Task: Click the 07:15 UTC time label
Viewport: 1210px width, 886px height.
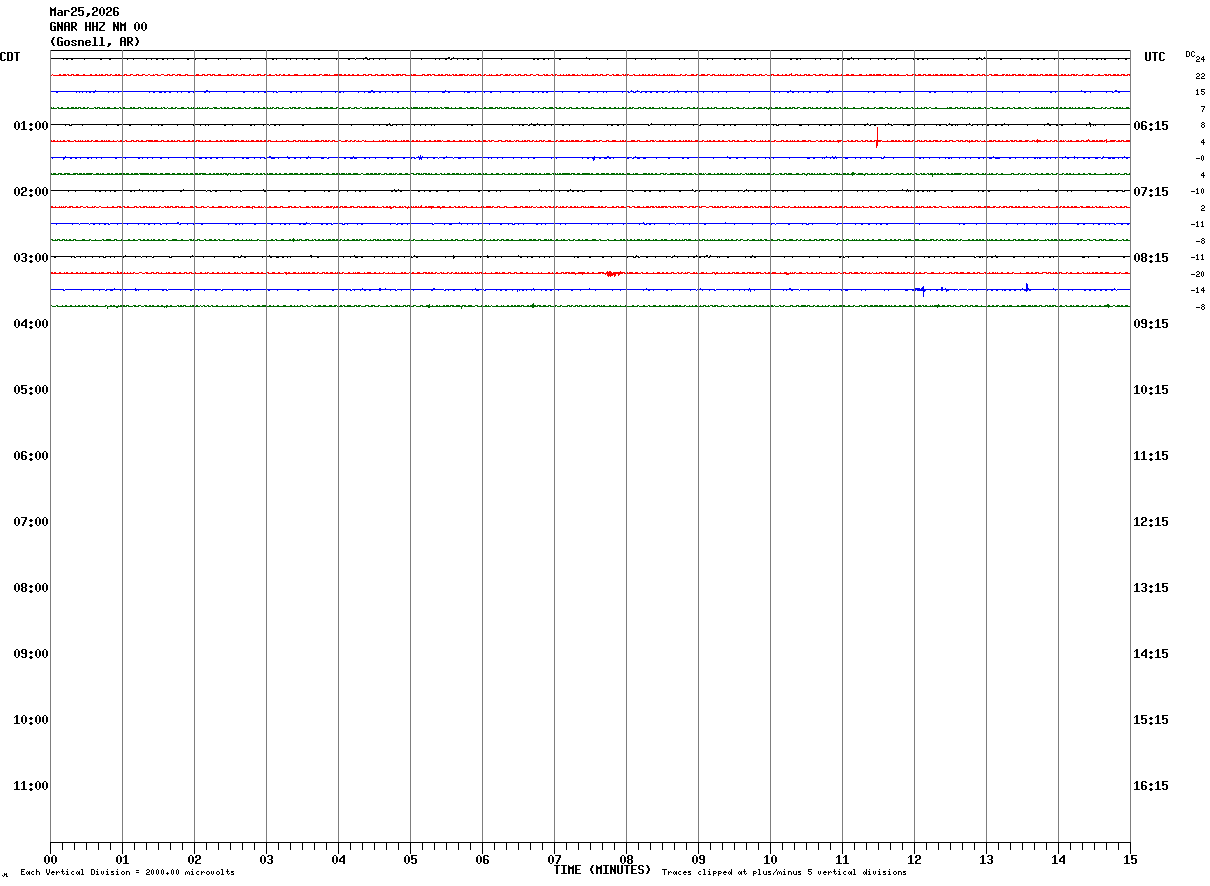Action: 1150,191
